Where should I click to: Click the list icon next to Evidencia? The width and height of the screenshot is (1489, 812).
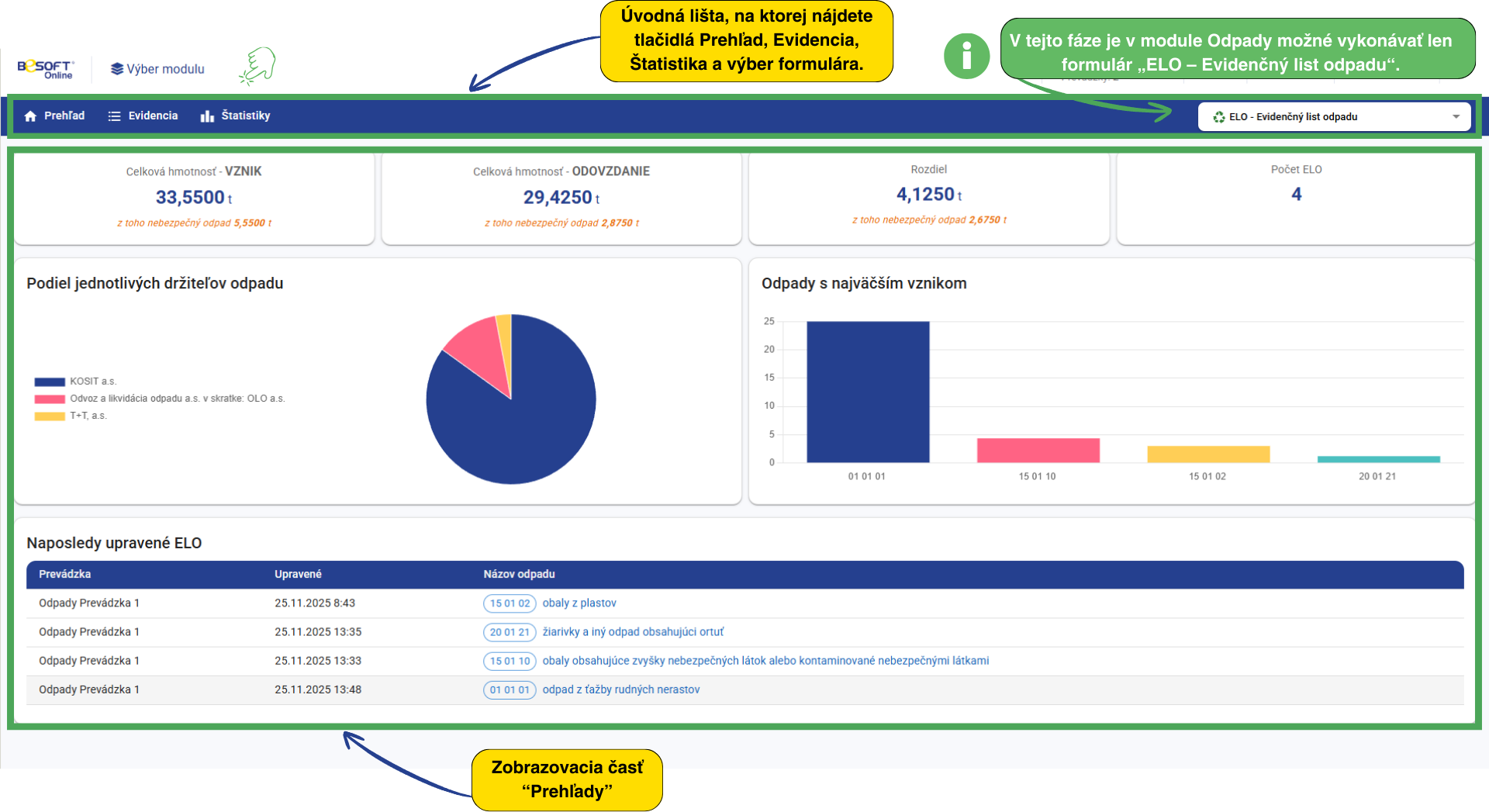tap(114, 116)
